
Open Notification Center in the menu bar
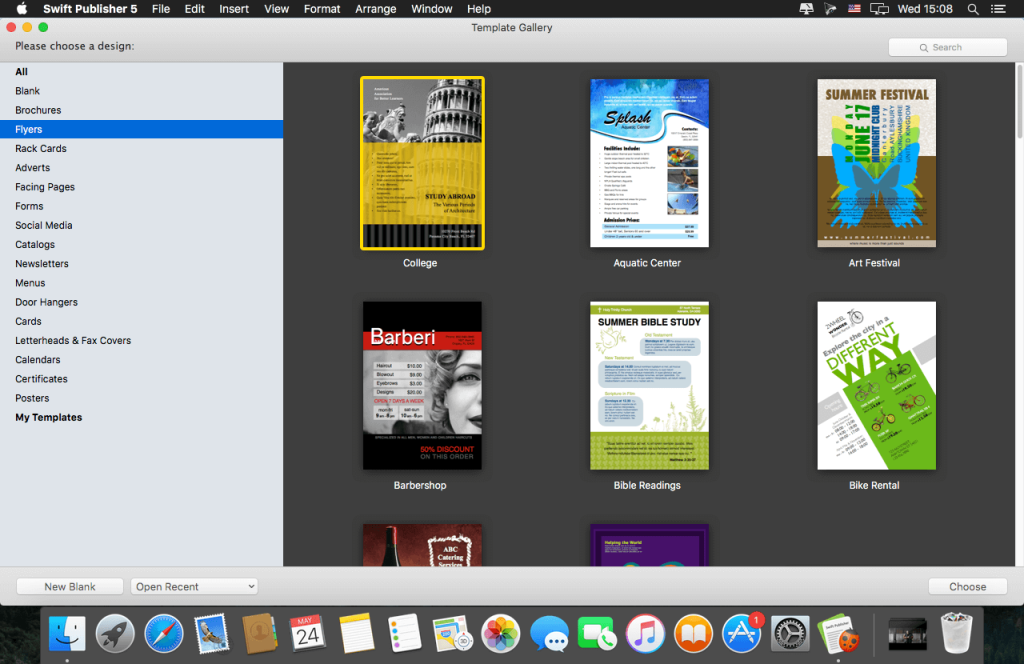tap(998, 9)
